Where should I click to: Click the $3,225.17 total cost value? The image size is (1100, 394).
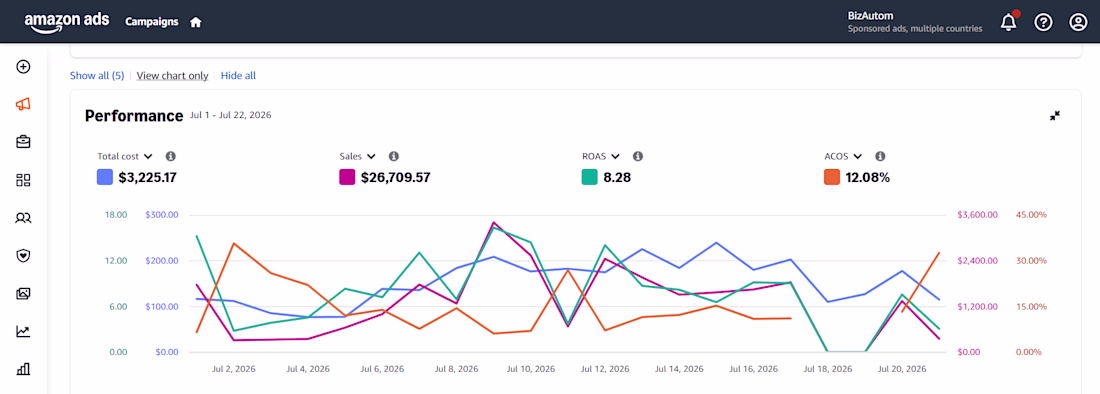pos(147,177)
